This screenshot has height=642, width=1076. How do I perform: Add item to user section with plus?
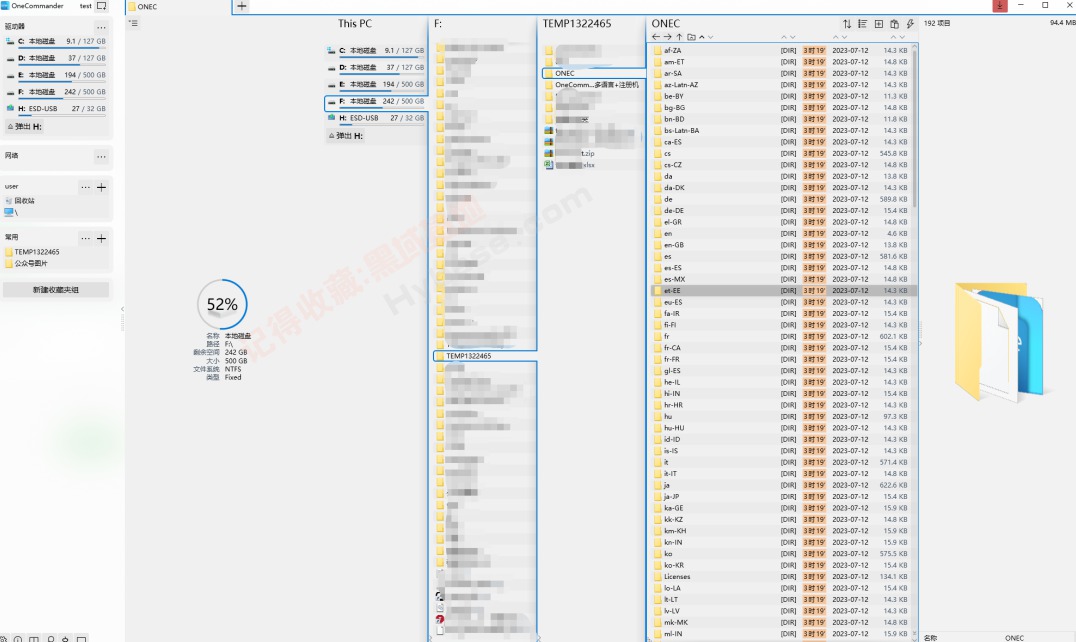[x=102, y=187]
